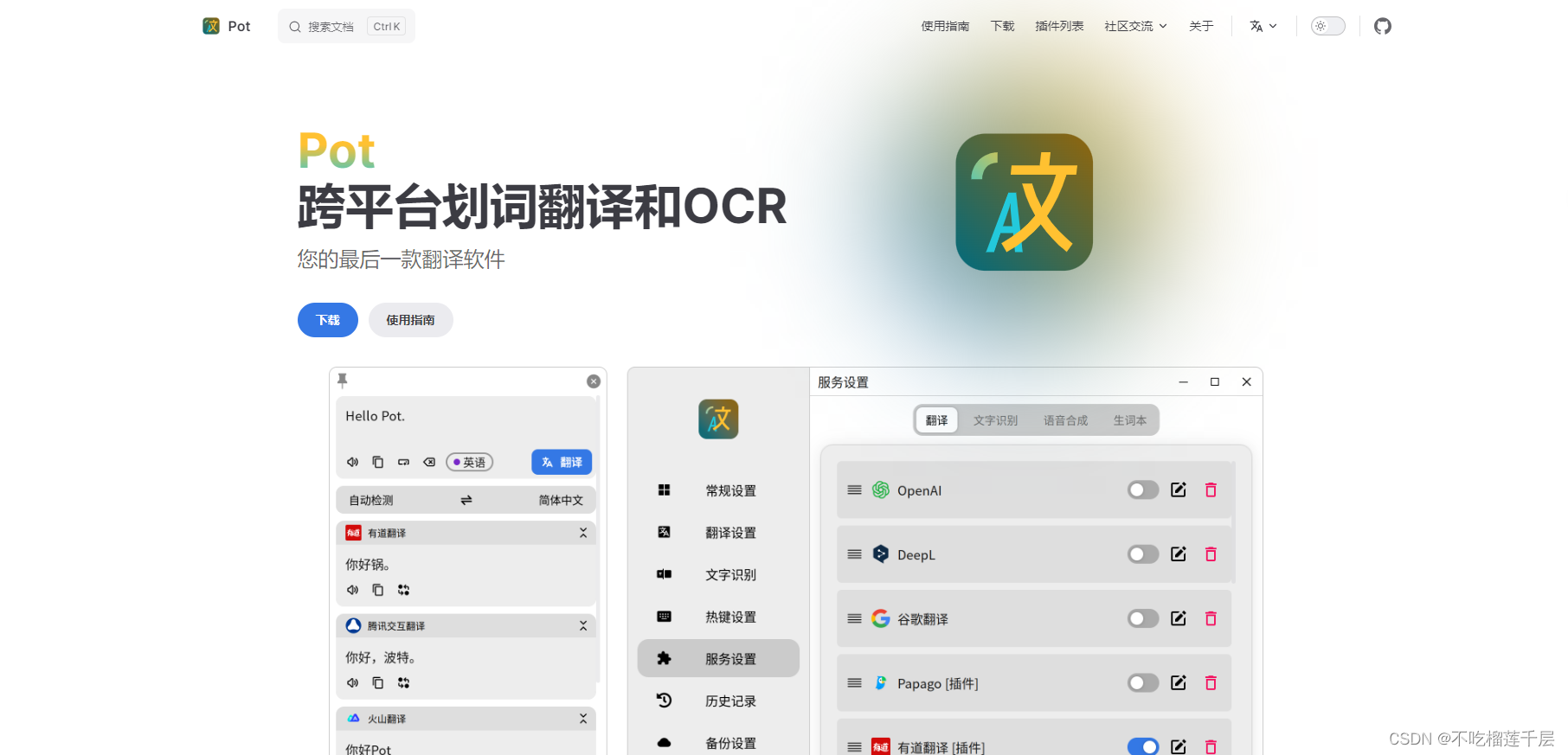
Task: Swap source and target languages
Action: [x=466, y=500]
